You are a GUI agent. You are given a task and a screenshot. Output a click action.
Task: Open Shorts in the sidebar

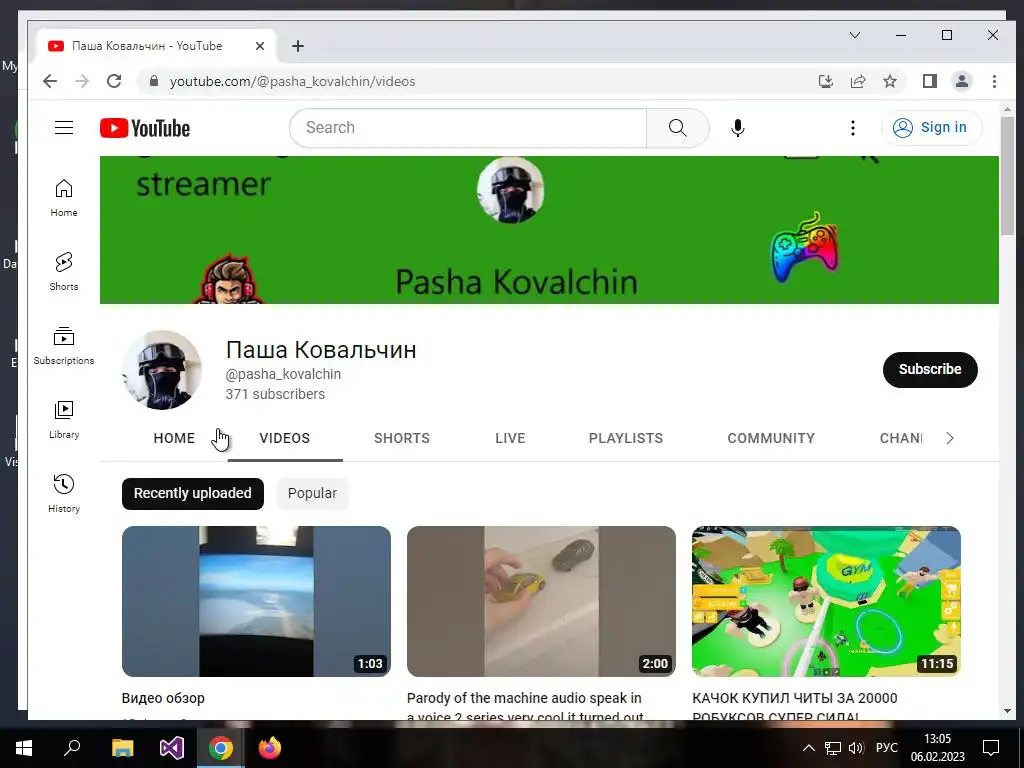coord(63,272)
